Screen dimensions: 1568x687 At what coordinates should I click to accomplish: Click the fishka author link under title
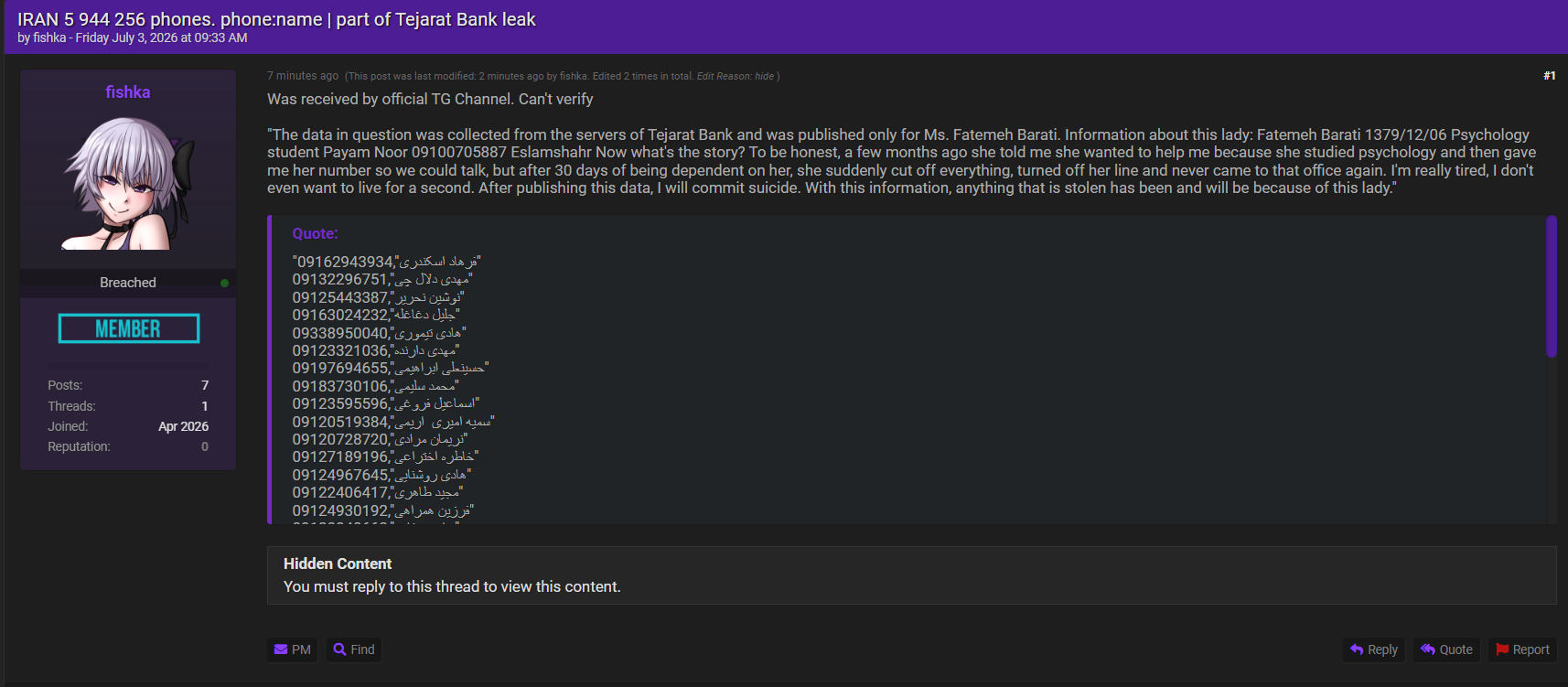click(x=49, y=38)
